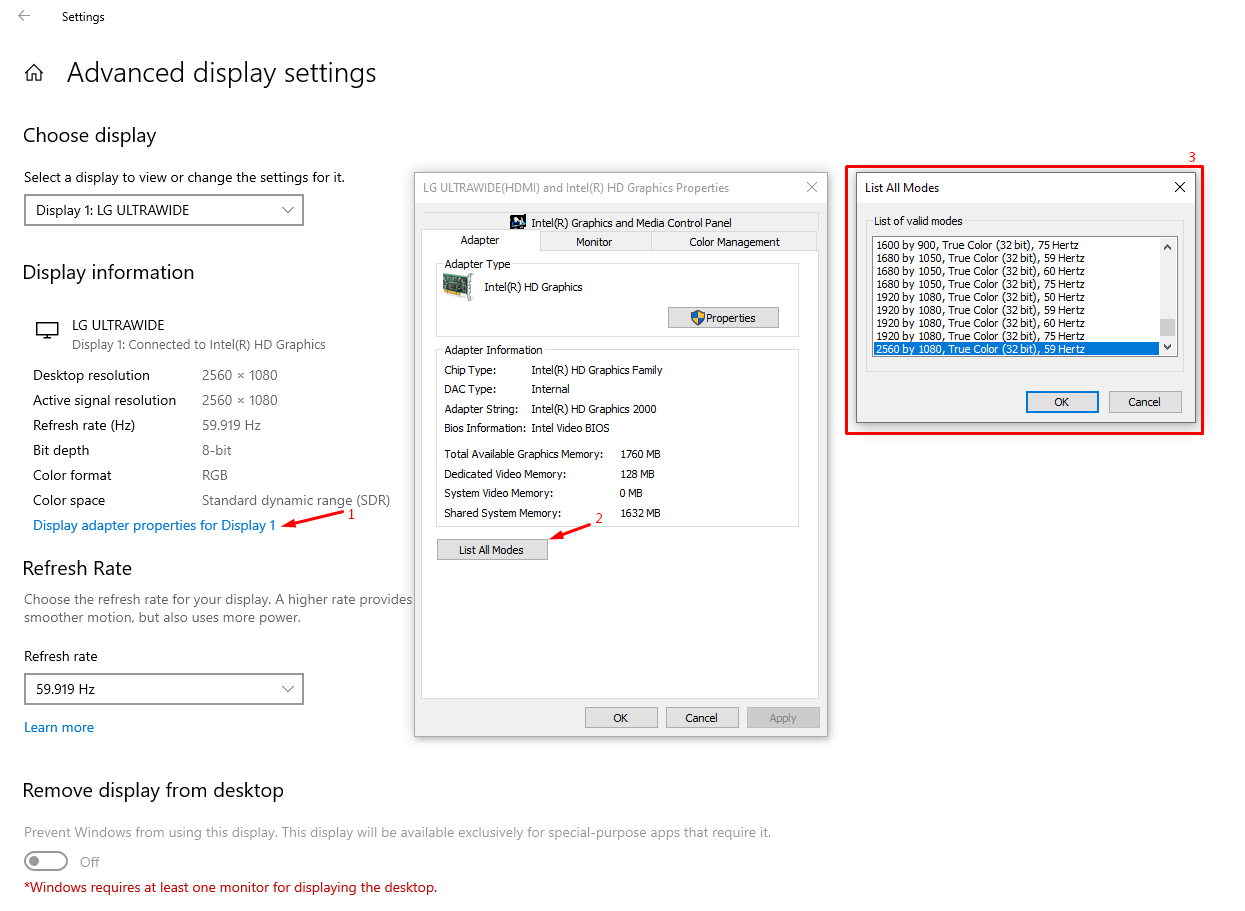Click the Intel(R) HD Graphics 2000 adapter string
Screen dimensions: 1245x911
pyautogui.click(x=594, y=409)
